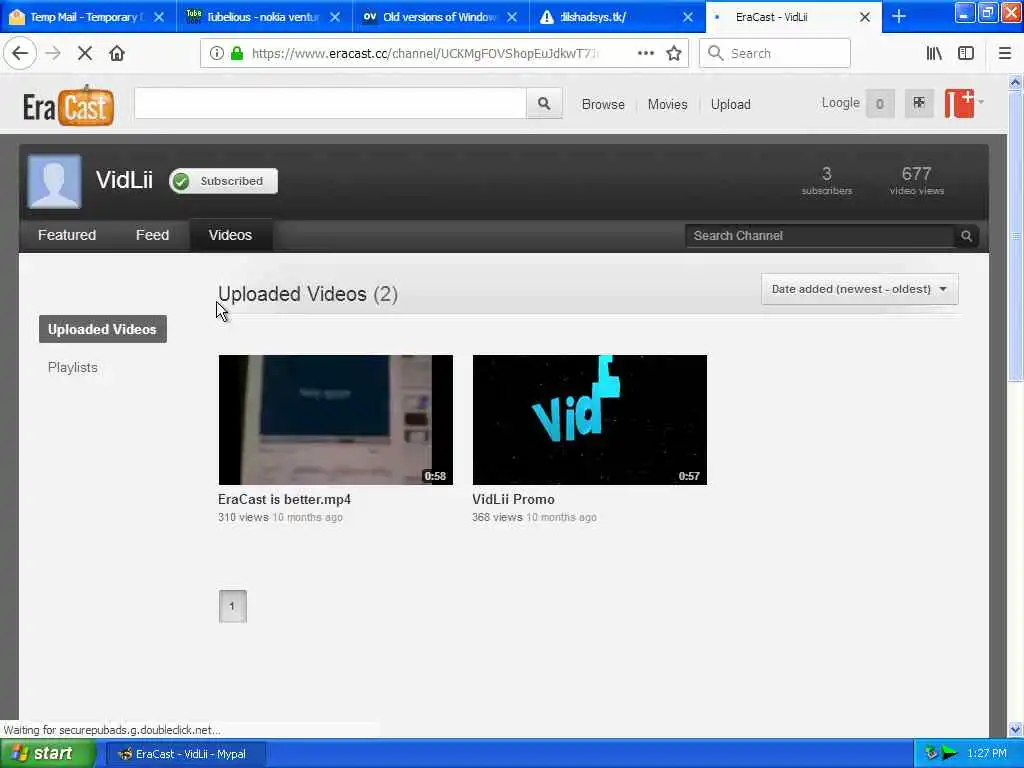The height and width of the screenshot is (768, 1024).
Task: Stop loading the page
Action: coord(85,54)
